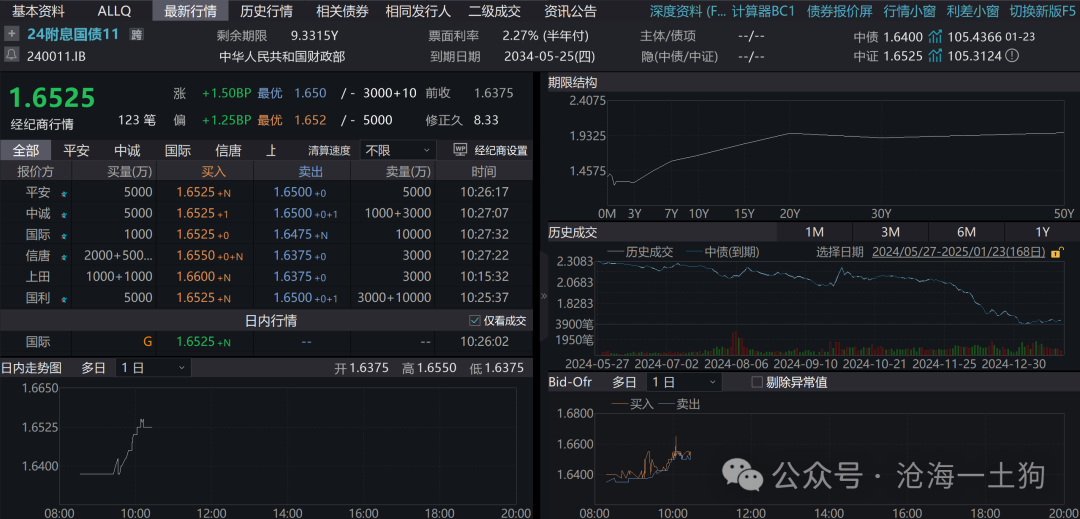Open the 清算速度 dropdown showing 不限
Viewport: 1080px width, 519px height.
click(x=398, y=150)
